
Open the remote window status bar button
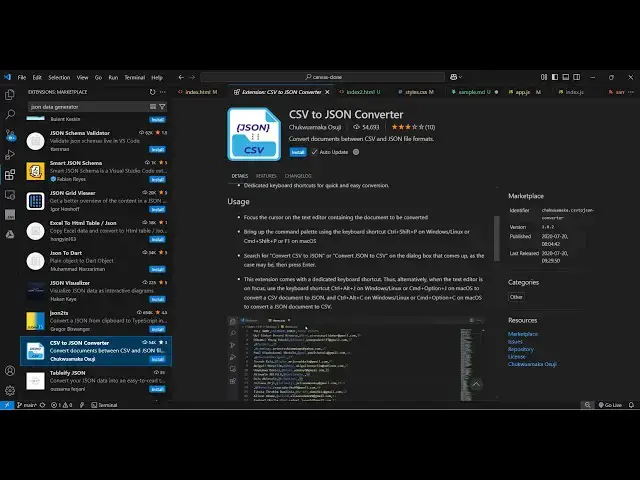7,405
